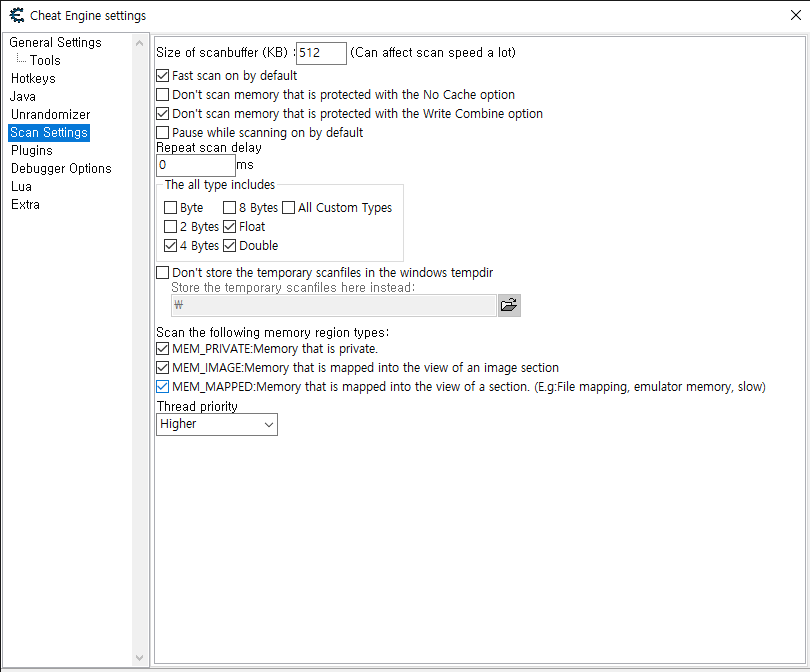Click the folder browse icon for scanfiles path
This screenshot has width=810, height=672.
click(509, 305)
